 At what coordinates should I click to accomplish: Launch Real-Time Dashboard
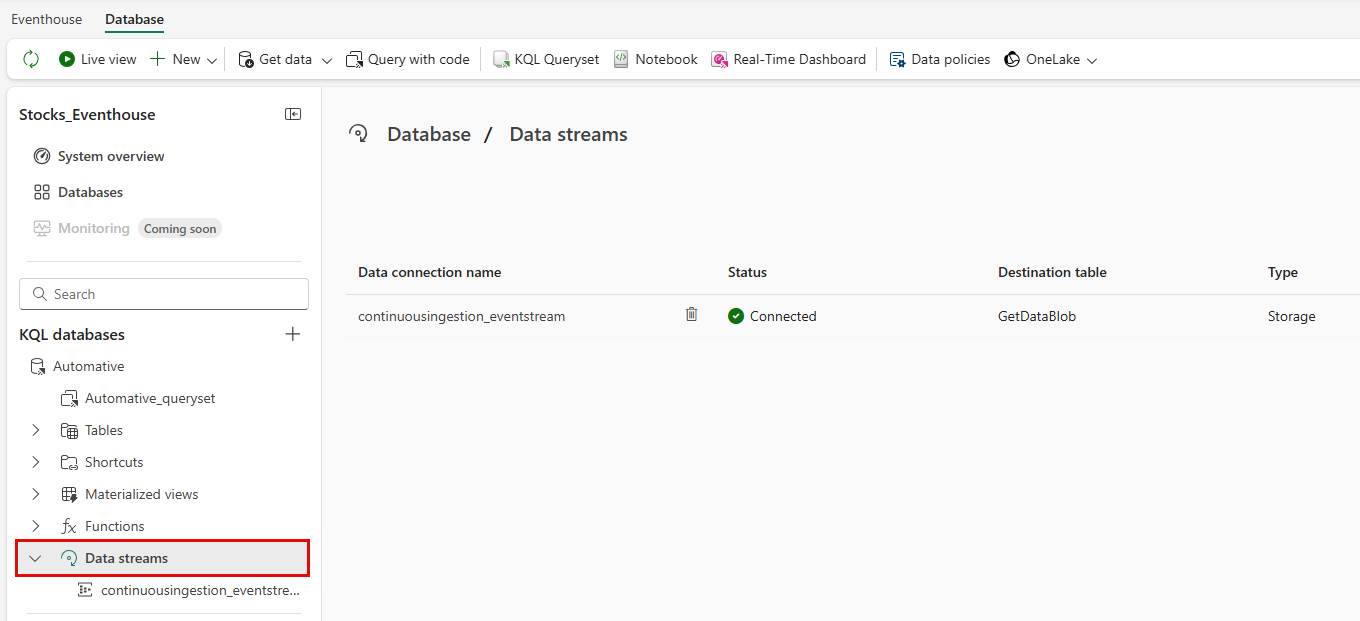click(788, 59)
